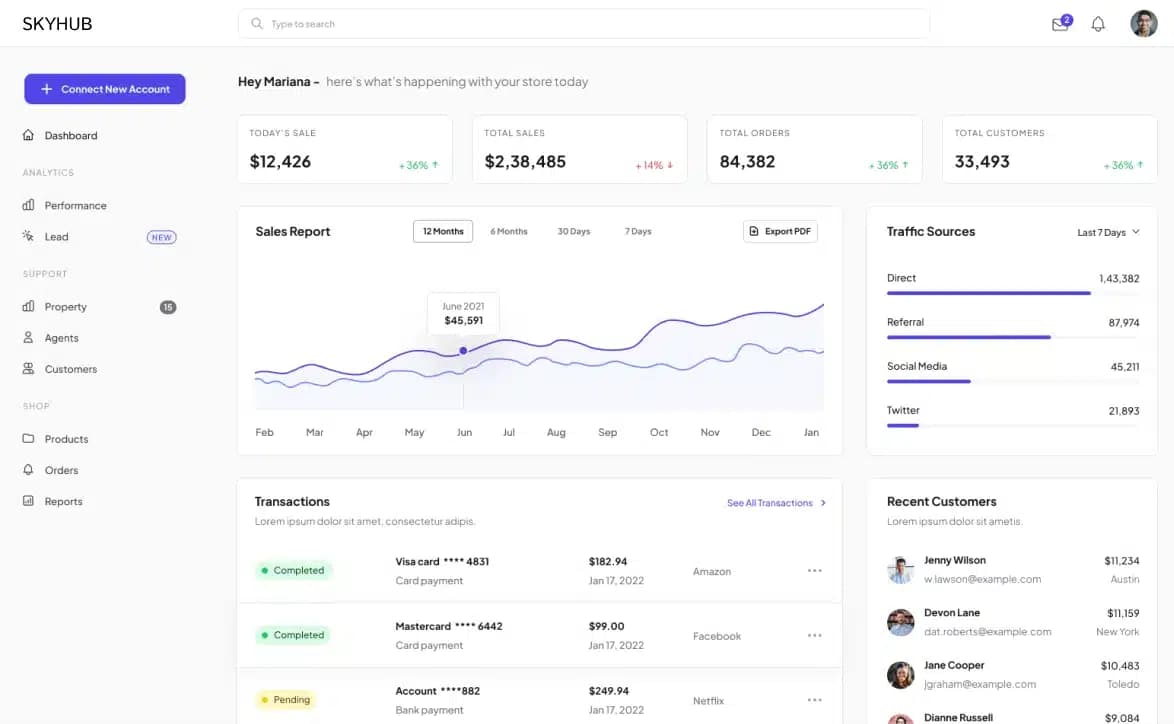
Task: Open the notifications bell icon
Action: coord(1098,23)
